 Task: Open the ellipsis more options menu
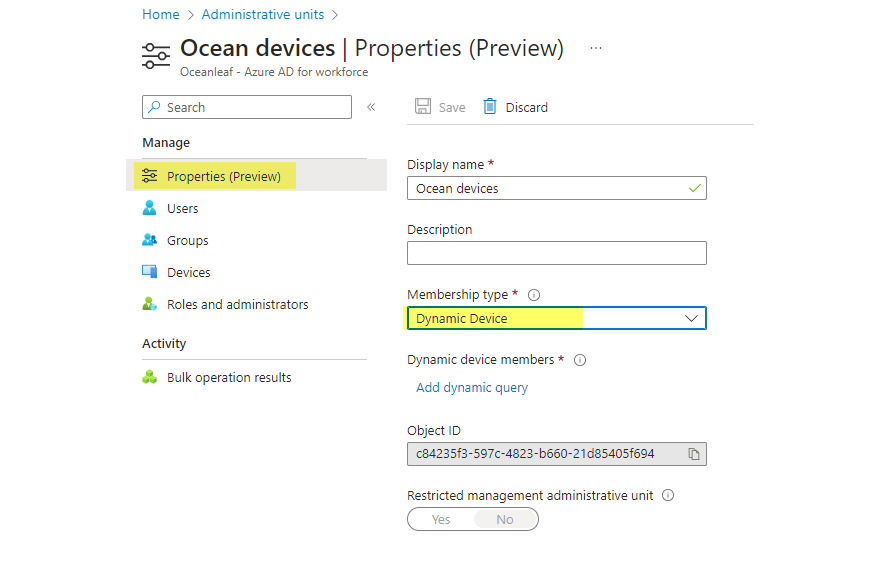[x=596, y=48]
